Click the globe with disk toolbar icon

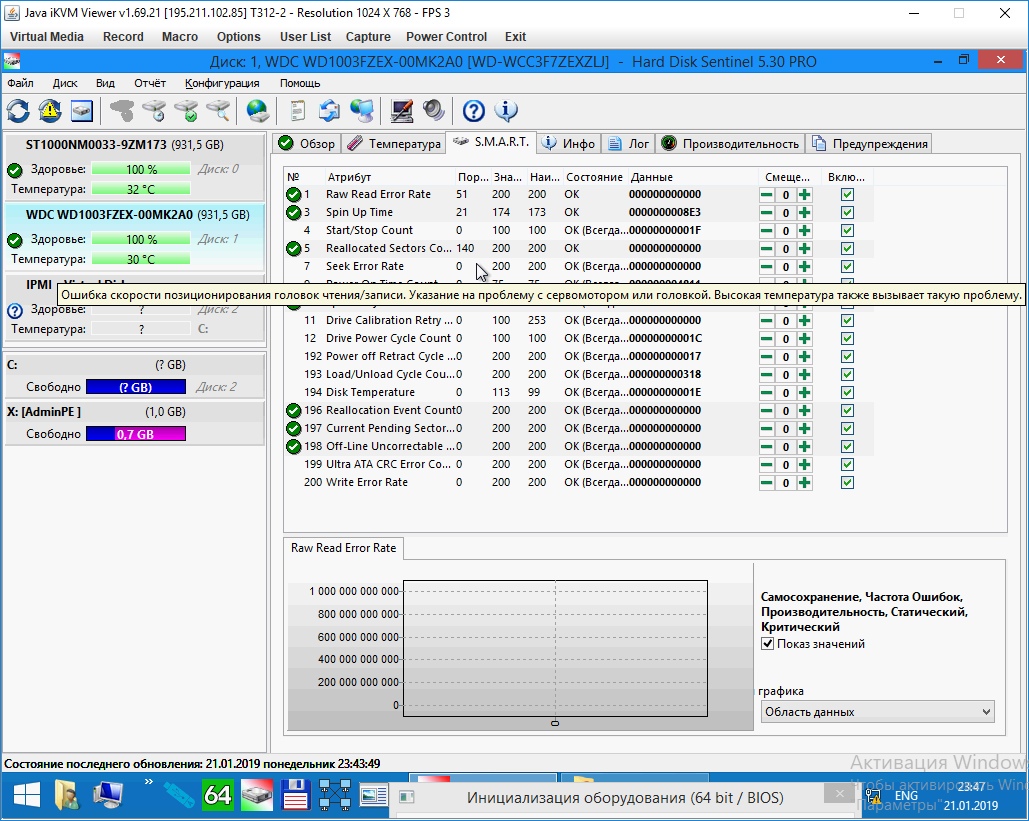(257, 111)
